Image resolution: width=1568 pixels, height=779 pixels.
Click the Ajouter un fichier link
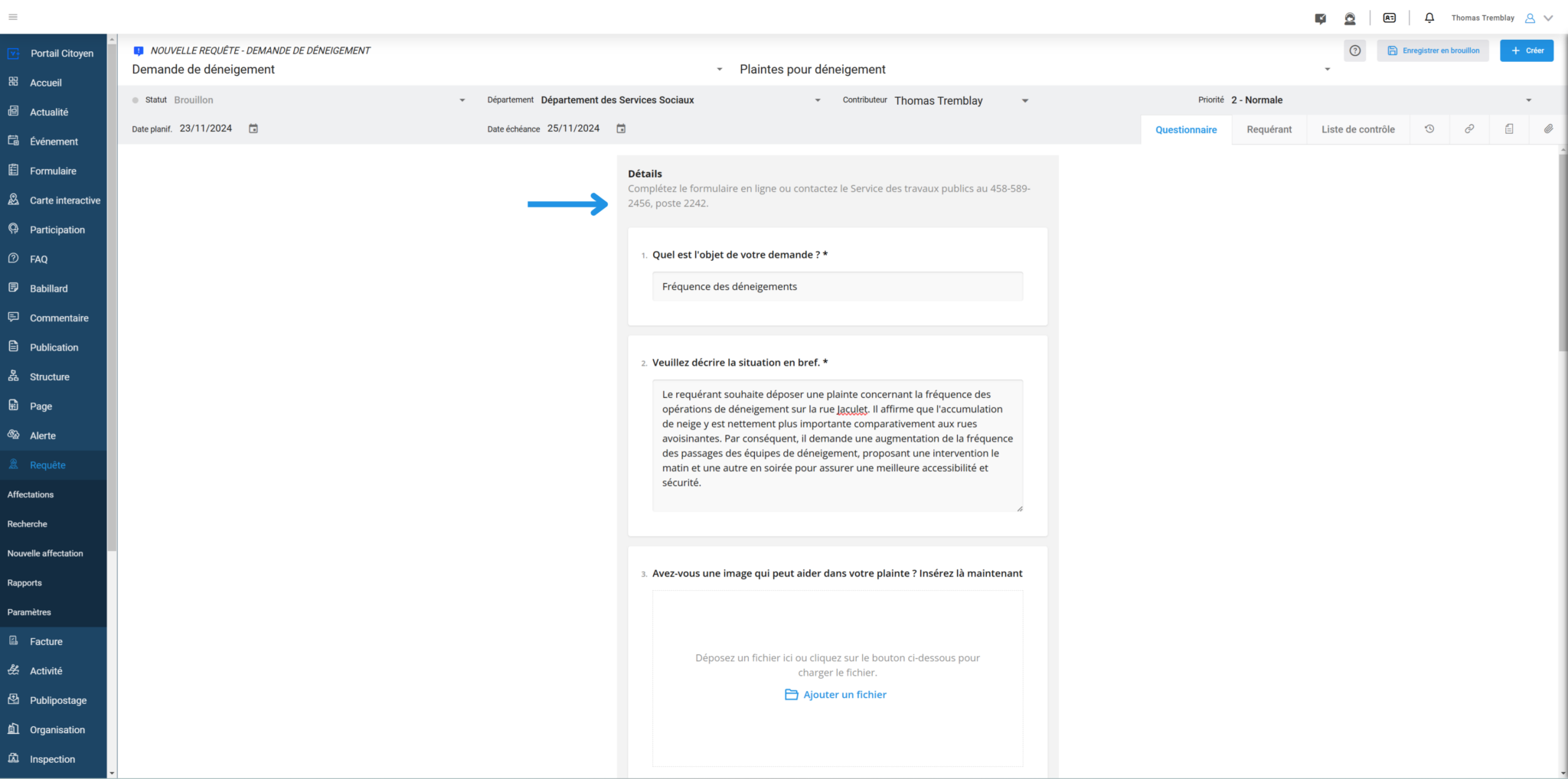click(x=836, y=695)
